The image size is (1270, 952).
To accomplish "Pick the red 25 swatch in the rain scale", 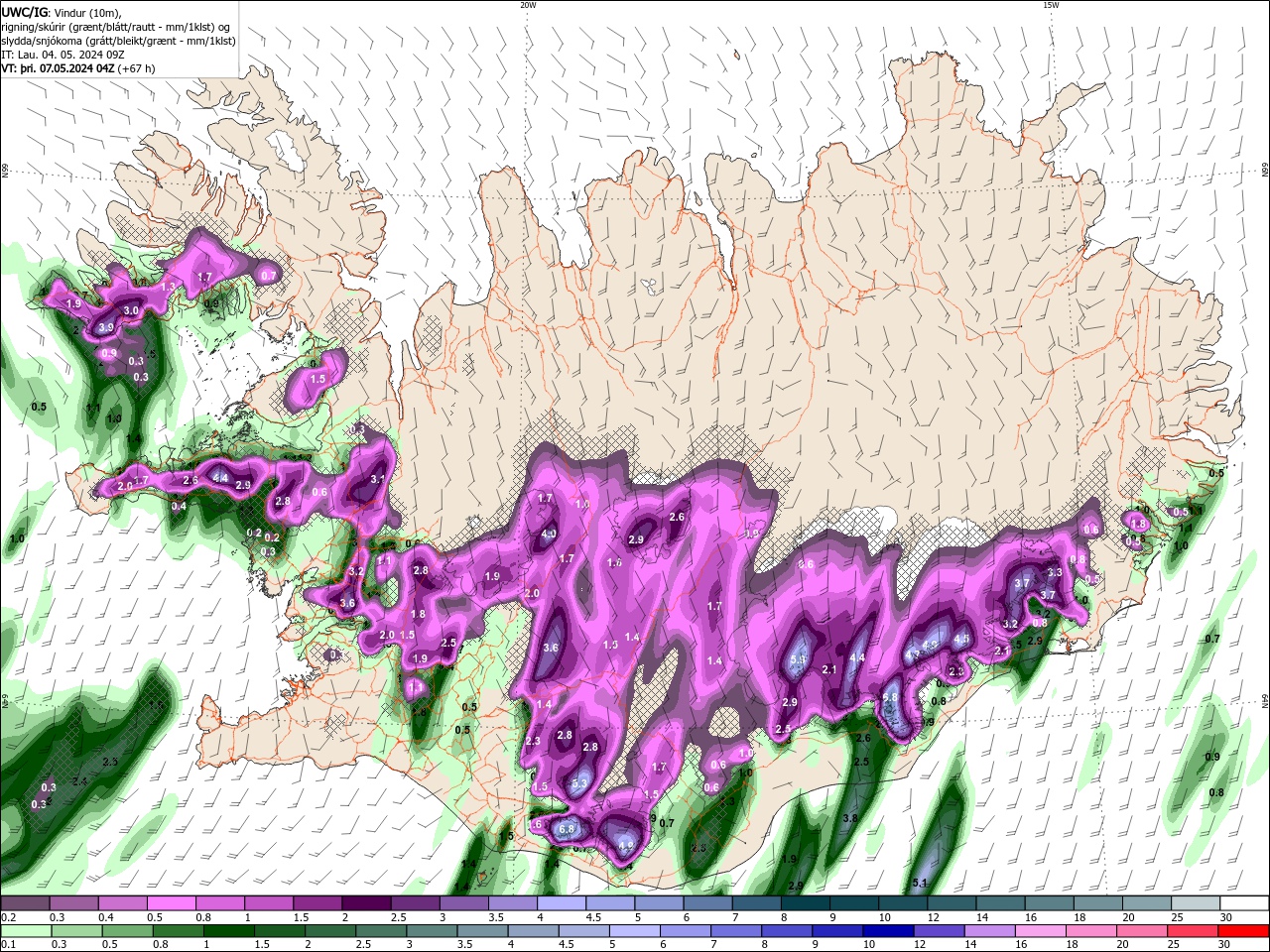I will [x=1194, y=931].
